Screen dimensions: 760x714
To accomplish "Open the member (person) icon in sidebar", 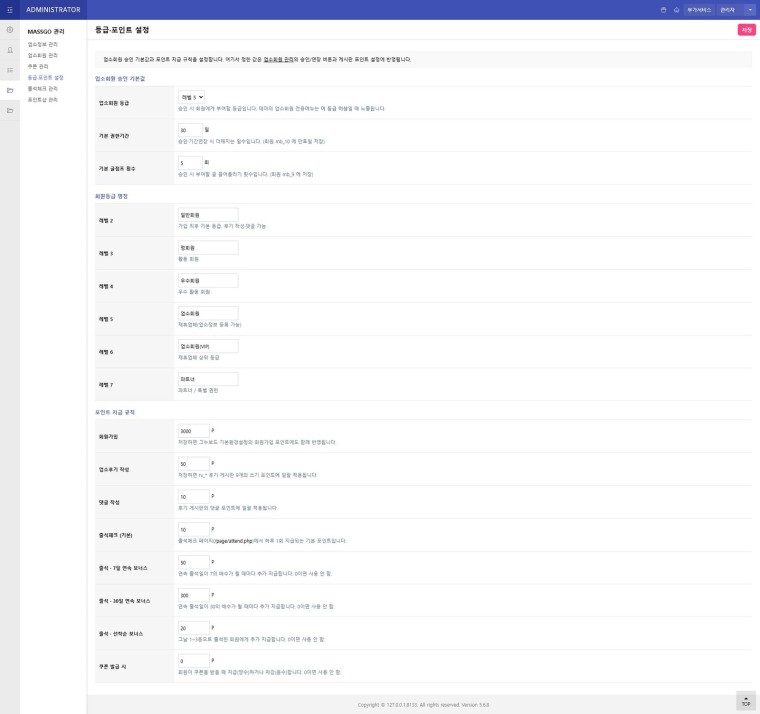I will (10, 50).
